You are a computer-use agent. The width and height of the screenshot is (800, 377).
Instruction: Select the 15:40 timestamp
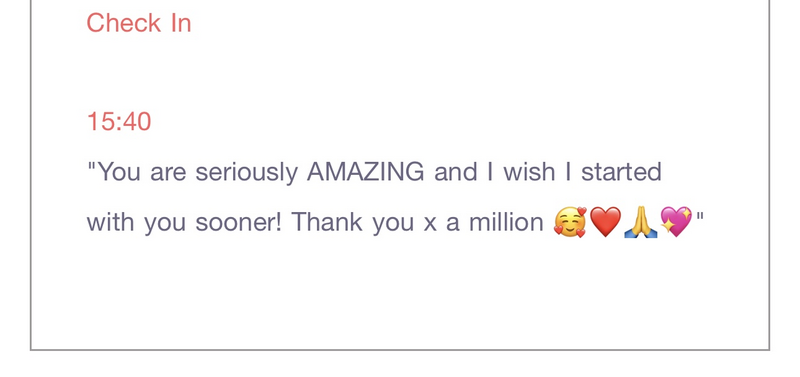pos(119,122)
